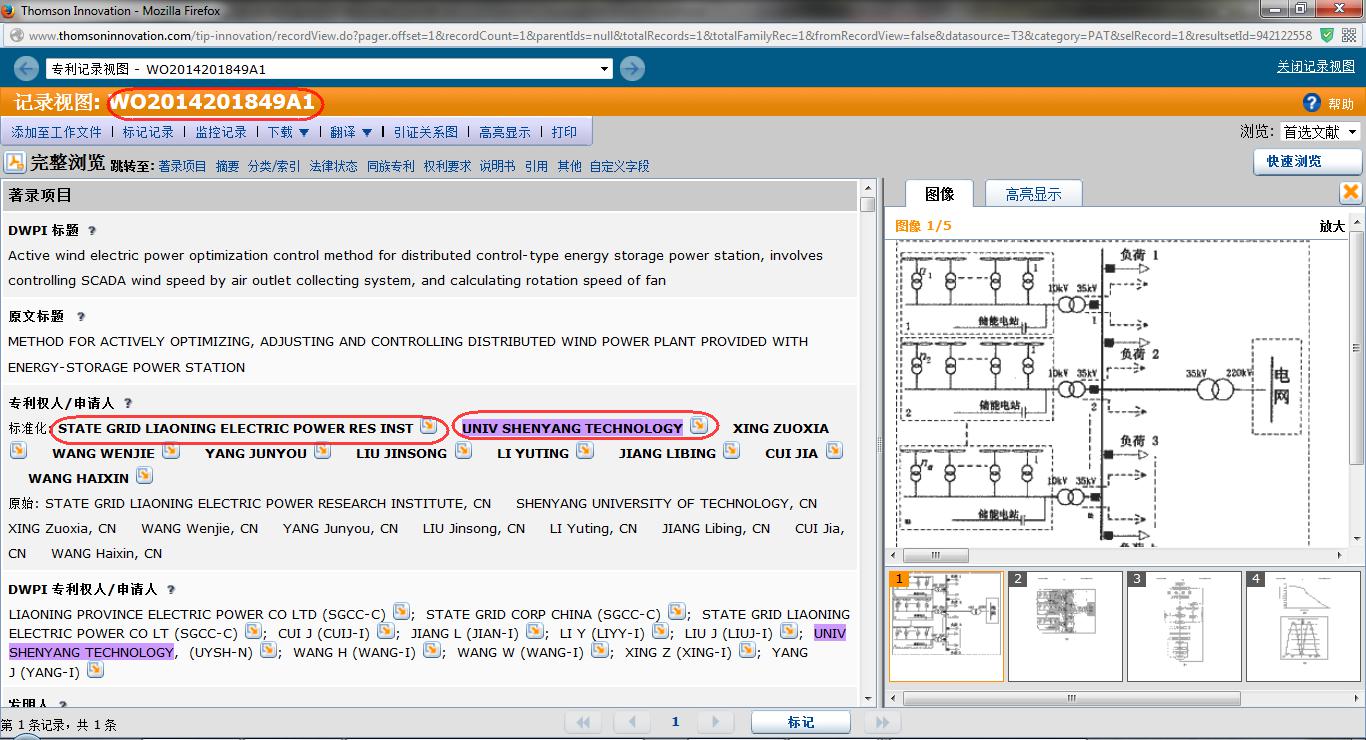
Task: Click search icon after WANG HAIXIN
Action: [144, 476]
